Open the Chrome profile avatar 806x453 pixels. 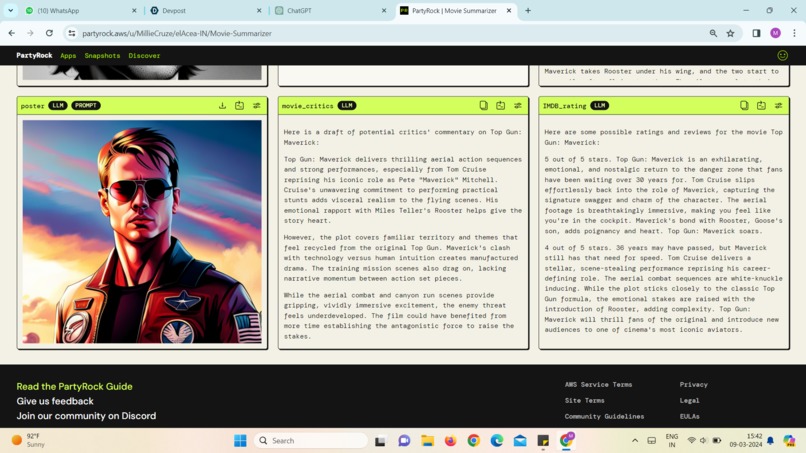(775, 33)
